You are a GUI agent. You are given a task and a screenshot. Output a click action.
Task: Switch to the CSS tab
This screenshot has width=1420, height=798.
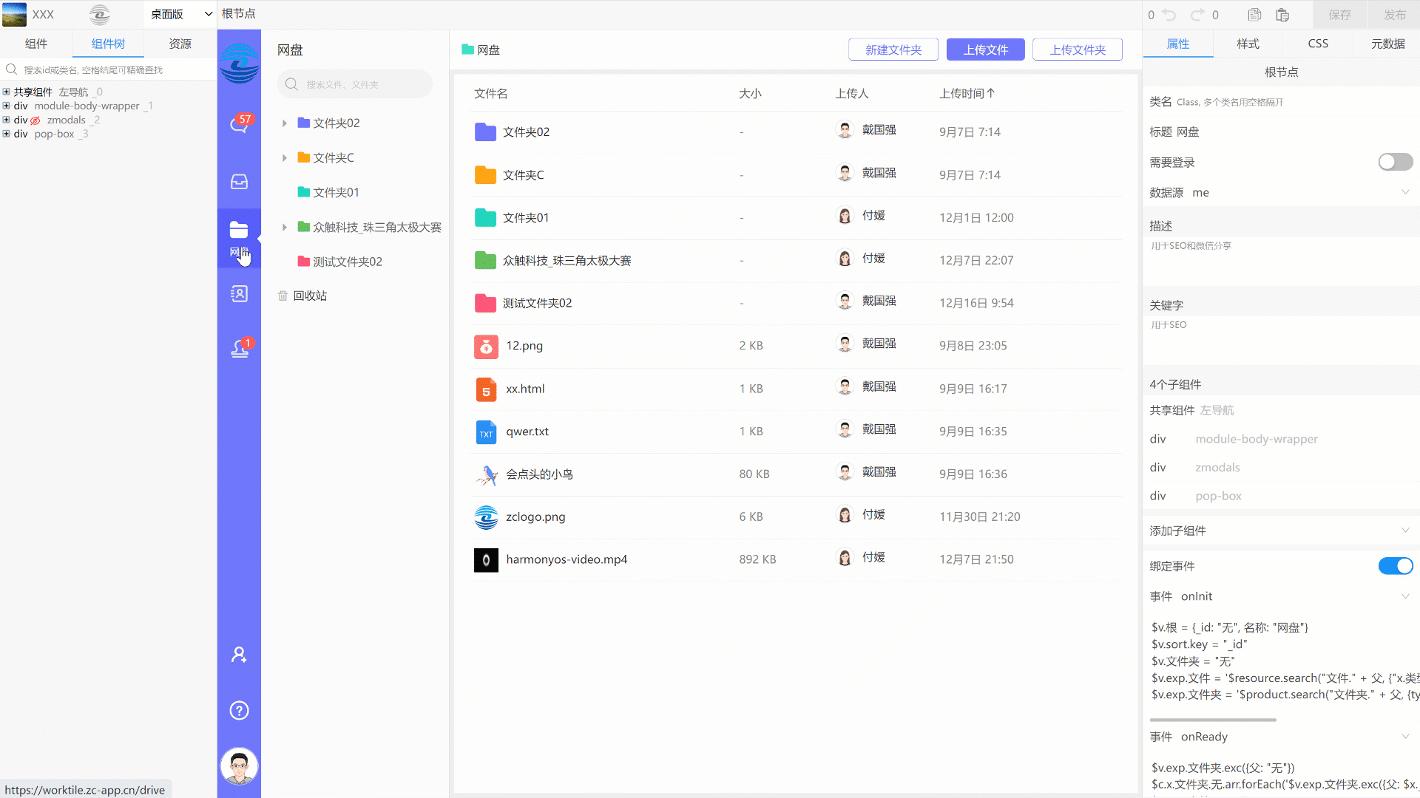(1318, 44)
